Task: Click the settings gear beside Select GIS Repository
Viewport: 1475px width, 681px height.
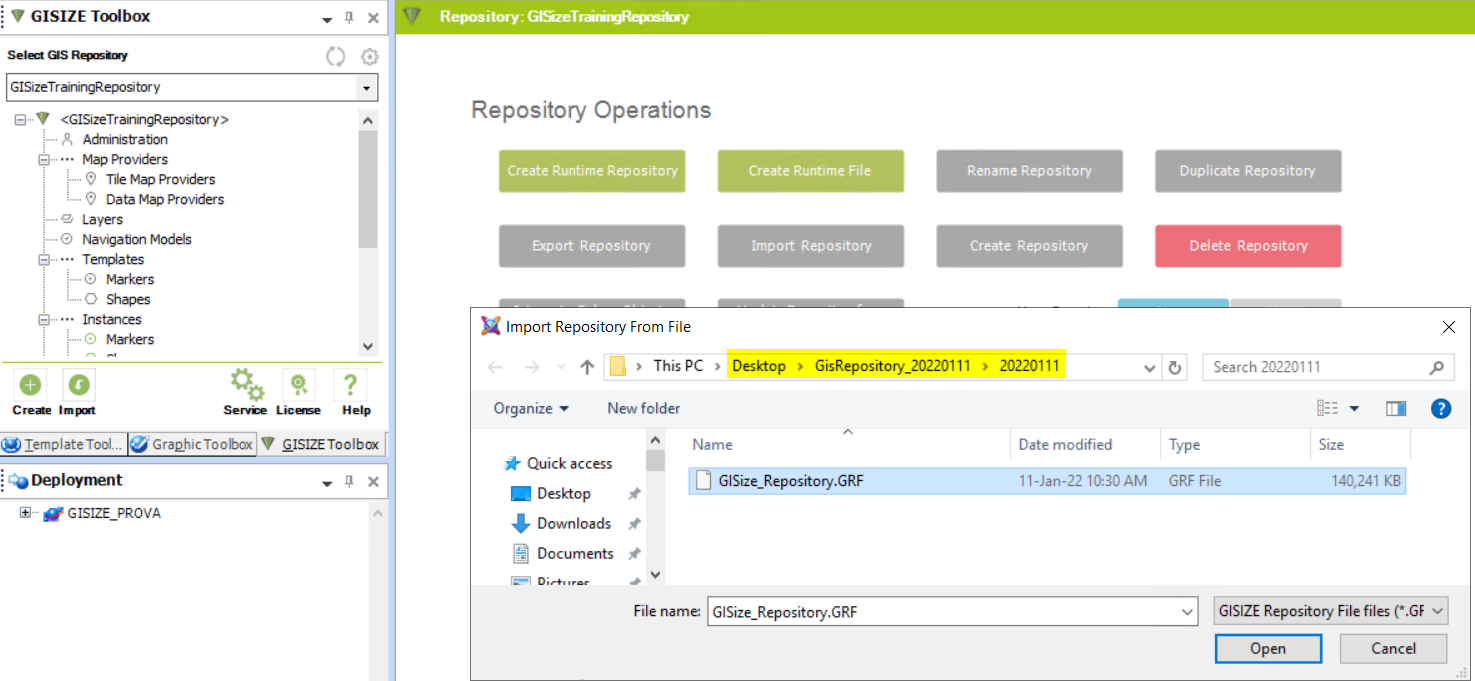Action: click(370, 56)
